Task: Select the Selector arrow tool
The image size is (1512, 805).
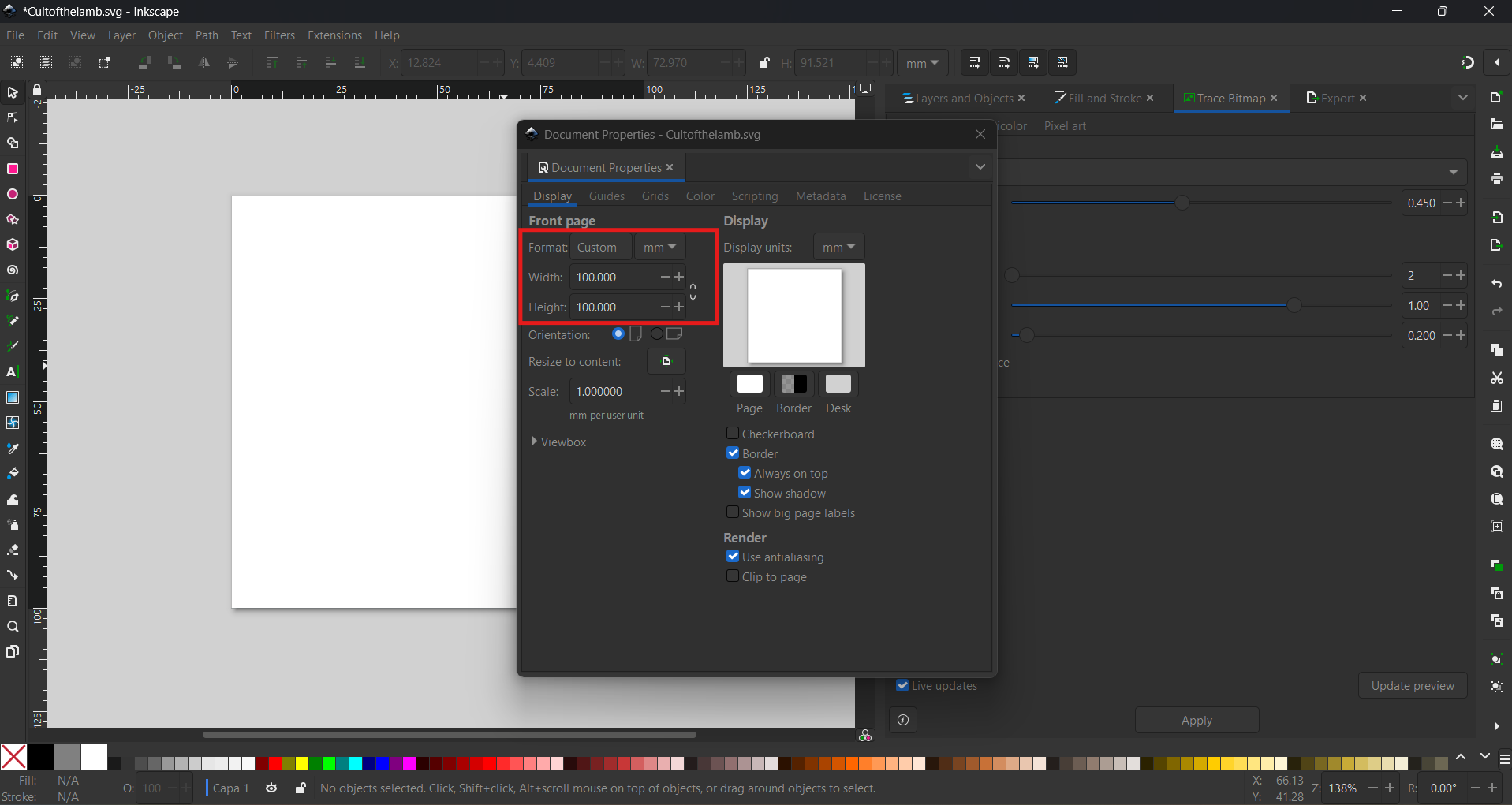Action: click(x=13, y=93)
